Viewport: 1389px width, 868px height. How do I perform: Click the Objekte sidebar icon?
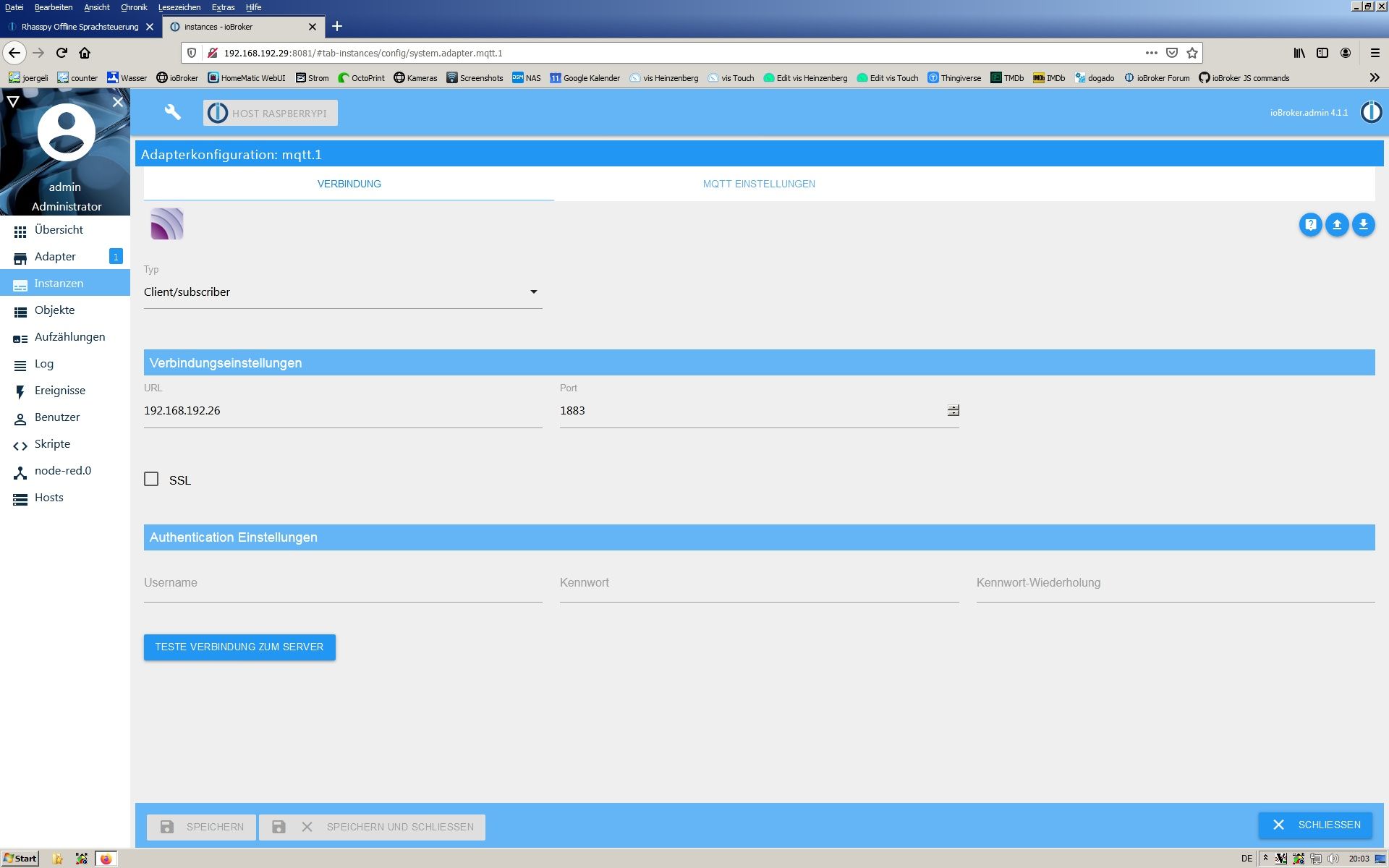[20, 311]
